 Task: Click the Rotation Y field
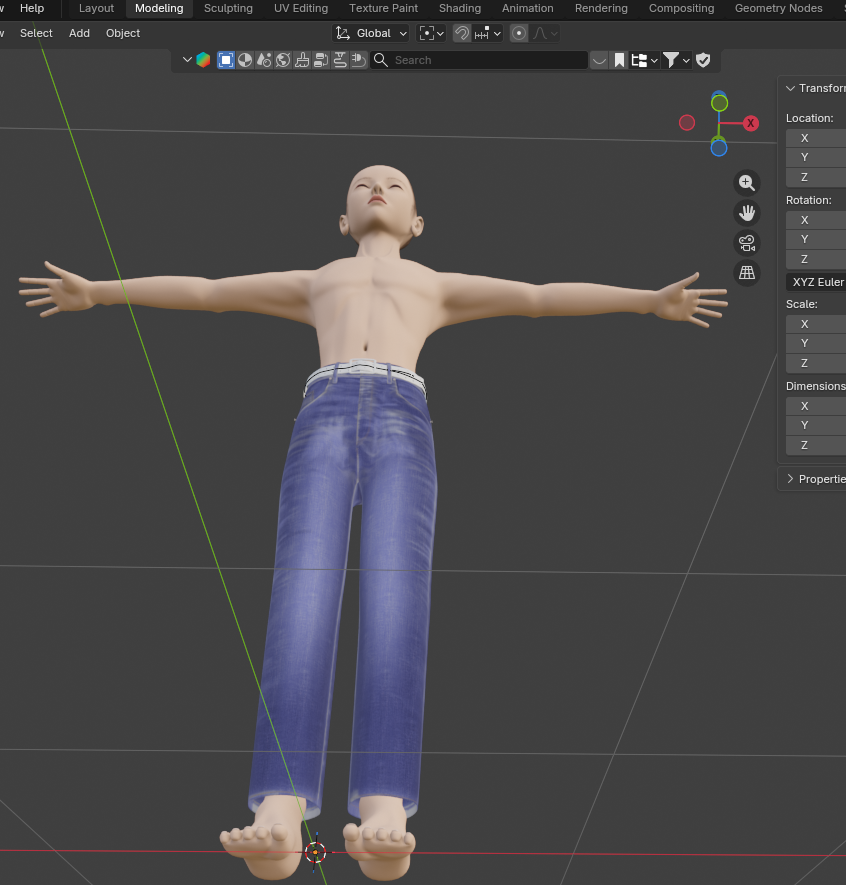point(816,239)
